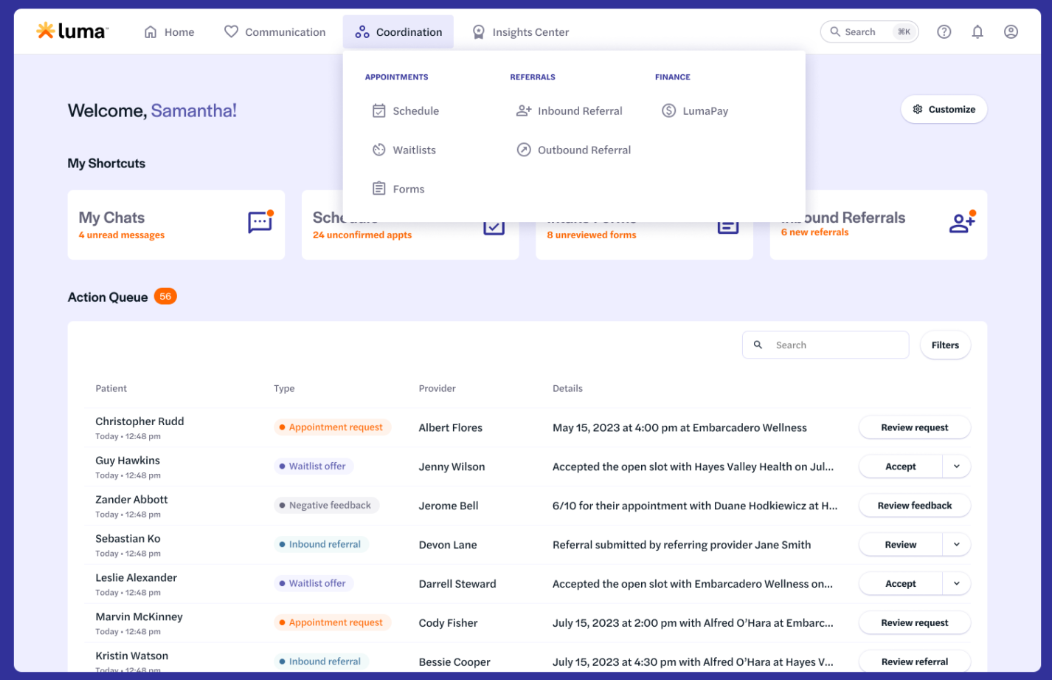
Task: Switch to the Insights Center tab
Action: point(520,31)
